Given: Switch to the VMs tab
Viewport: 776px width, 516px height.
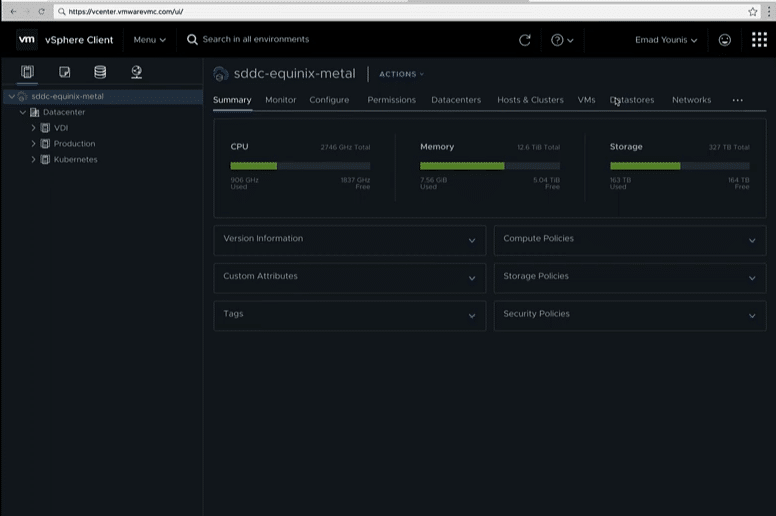Looking at the screenshot, I should (586, 100).
